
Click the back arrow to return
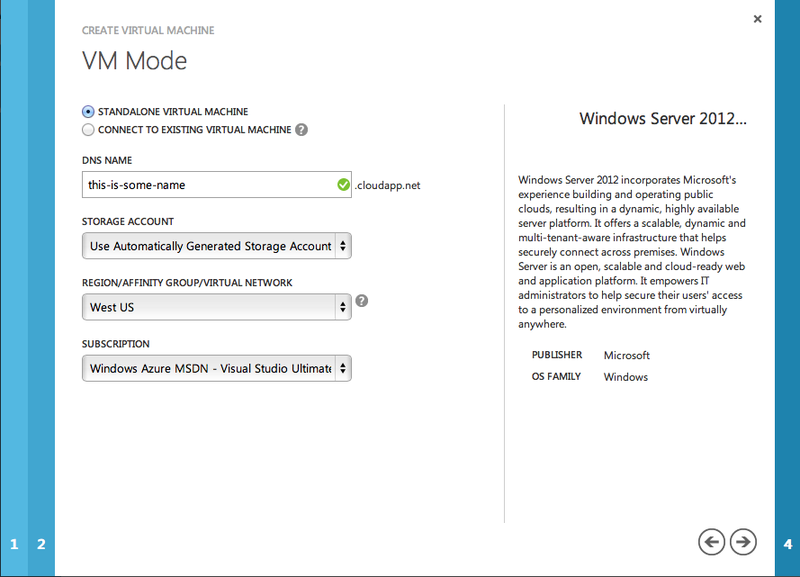(711, 541)
